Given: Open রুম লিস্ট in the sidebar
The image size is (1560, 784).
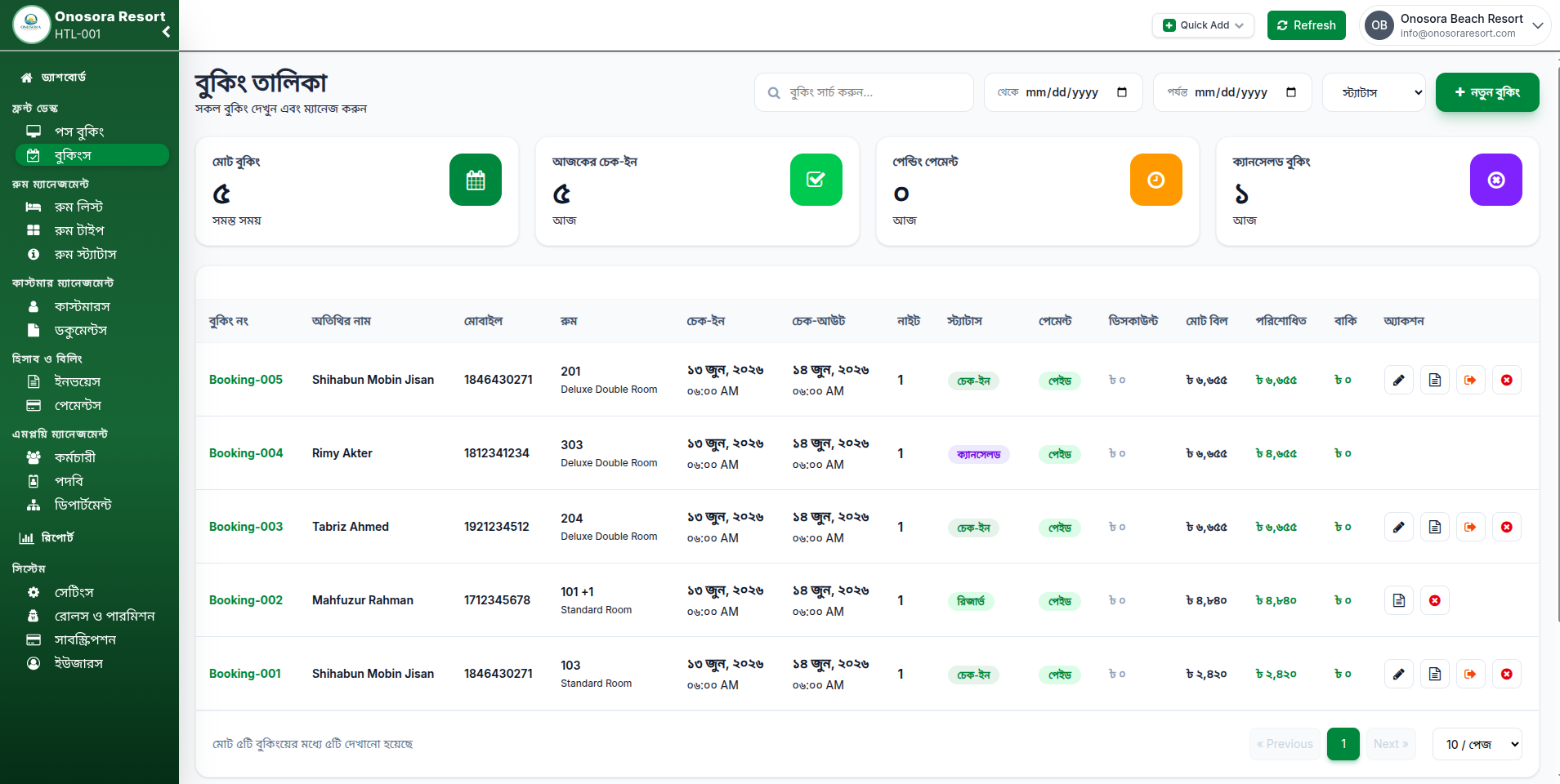Looking at the screenshot, I should pos(78,207).
